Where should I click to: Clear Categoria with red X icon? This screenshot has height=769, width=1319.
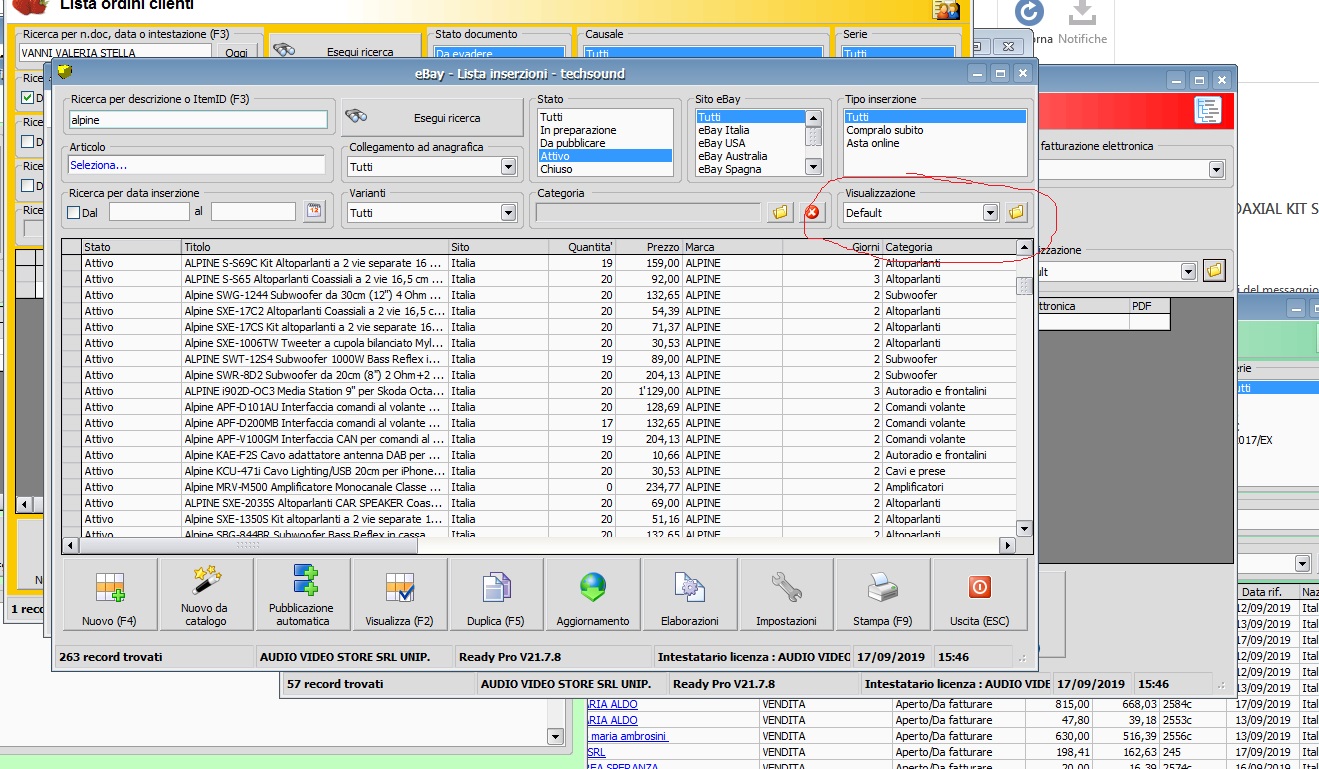tap(812, 212)
